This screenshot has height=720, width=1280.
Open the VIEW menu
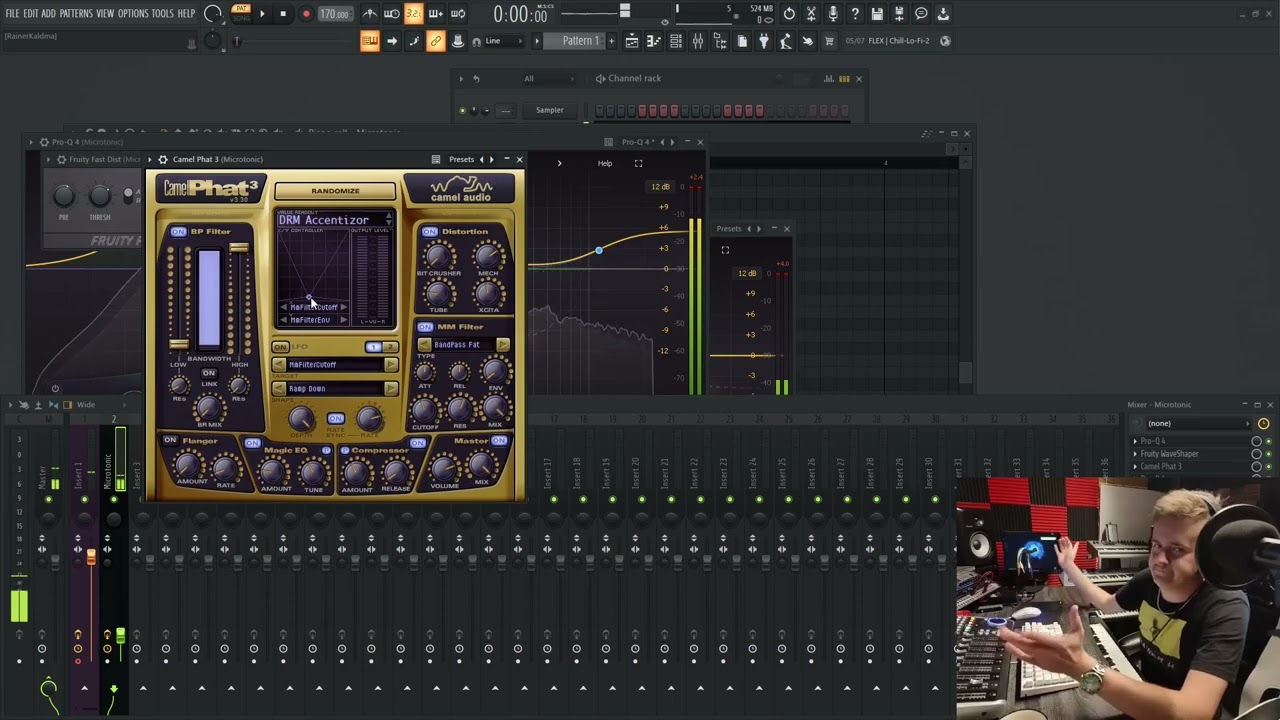(x=105, y=14)
